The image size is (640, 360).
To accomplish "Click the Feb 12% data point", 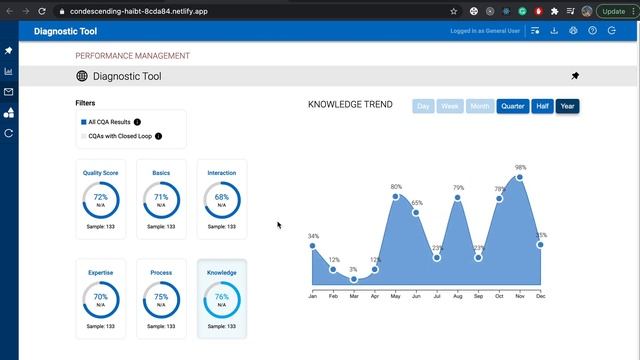I will pyautogui.click(x=333, y=269).
